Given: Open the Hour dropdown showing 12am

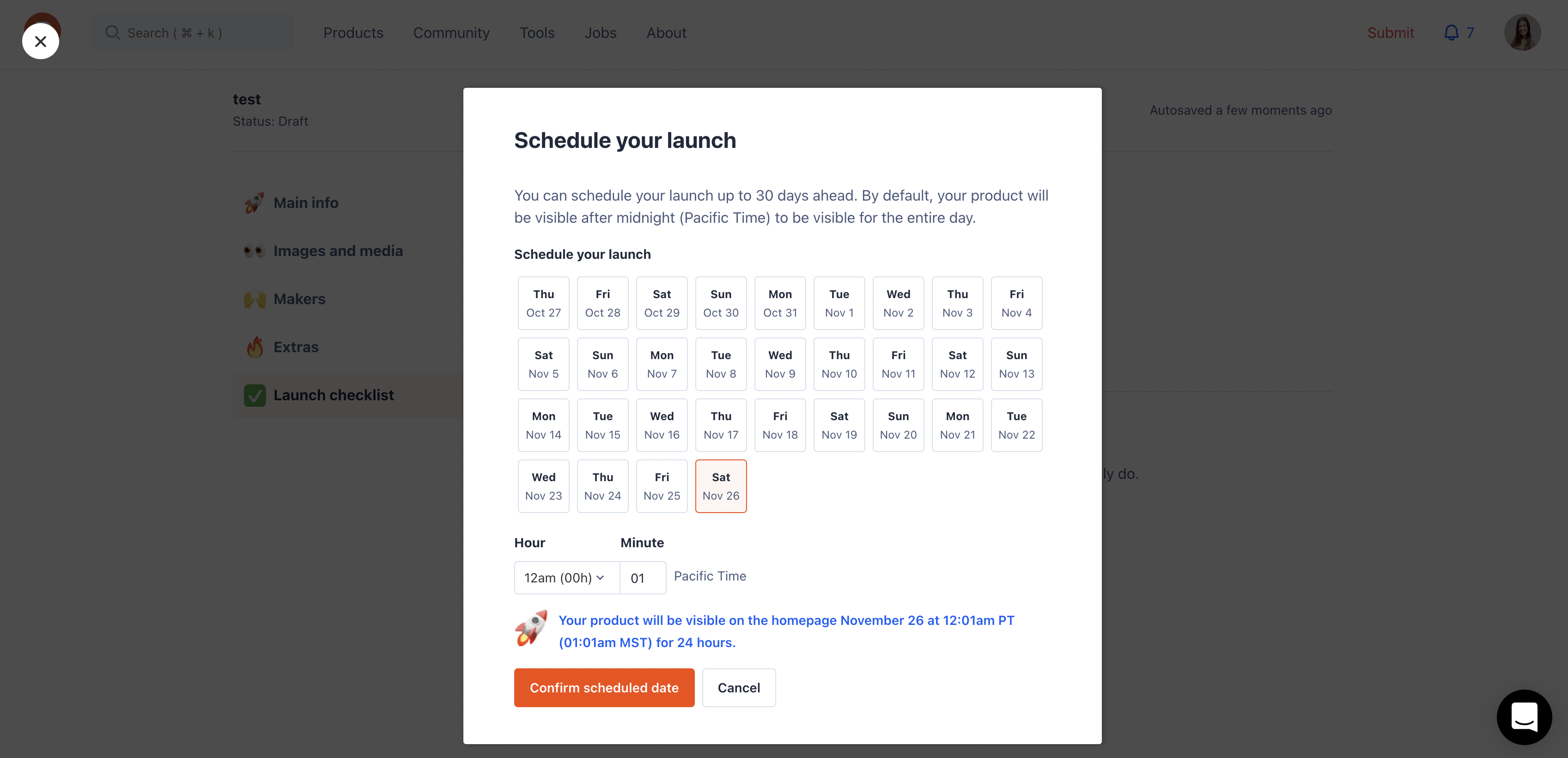Looking at the screenshot, I should tap(565, 577).
